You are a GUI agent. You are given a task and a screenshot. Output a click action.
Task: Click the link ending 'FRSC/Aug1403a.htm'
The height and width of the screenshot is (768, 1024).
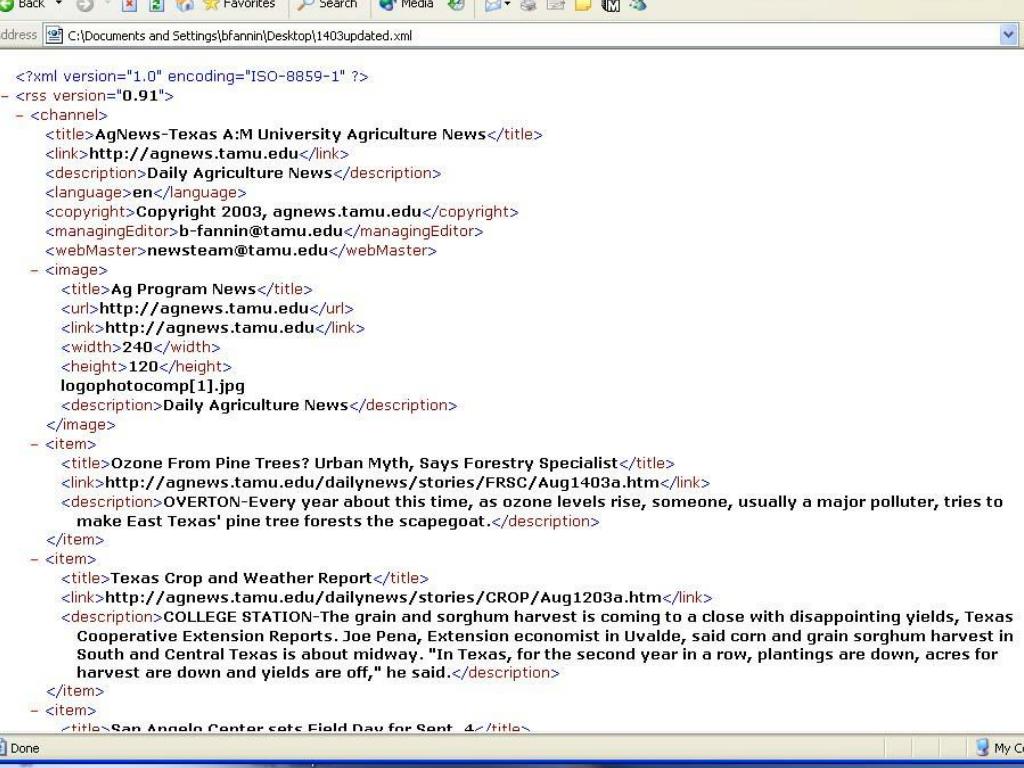(382, 483)
